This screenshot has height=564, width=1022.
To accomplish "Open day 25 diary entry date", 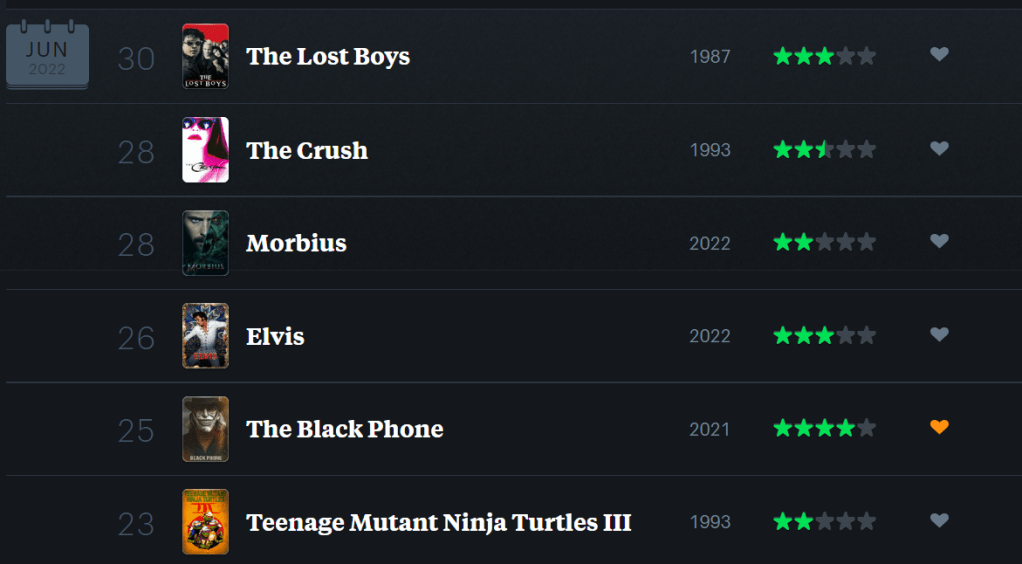I will [136, 431].
